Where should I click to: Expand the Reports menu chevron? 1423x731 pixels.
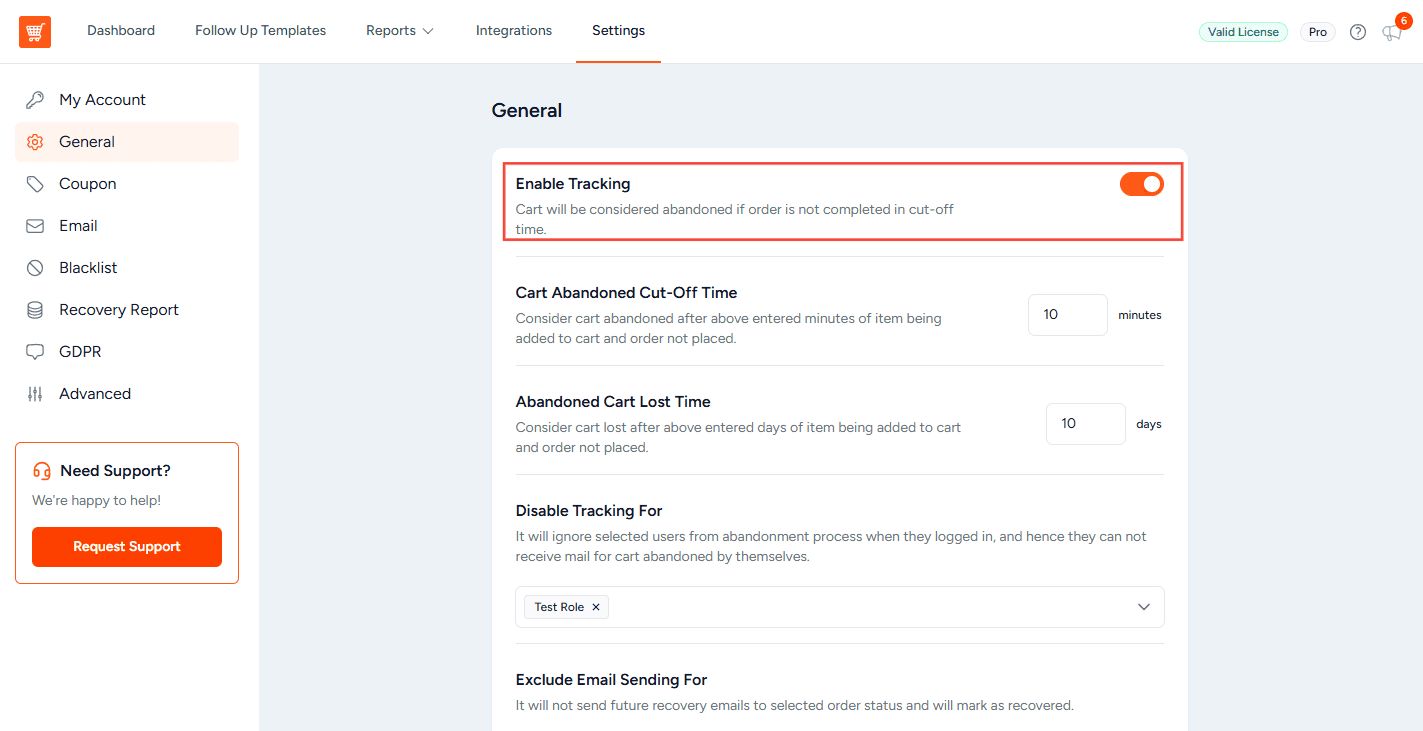428,31
